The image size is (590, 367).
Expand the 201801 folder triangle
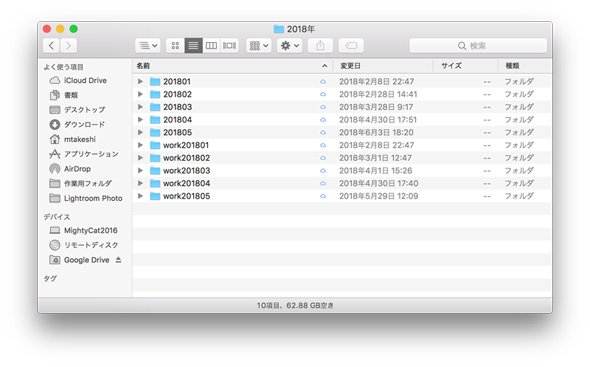pyautogui.click(x=140, y=81)
